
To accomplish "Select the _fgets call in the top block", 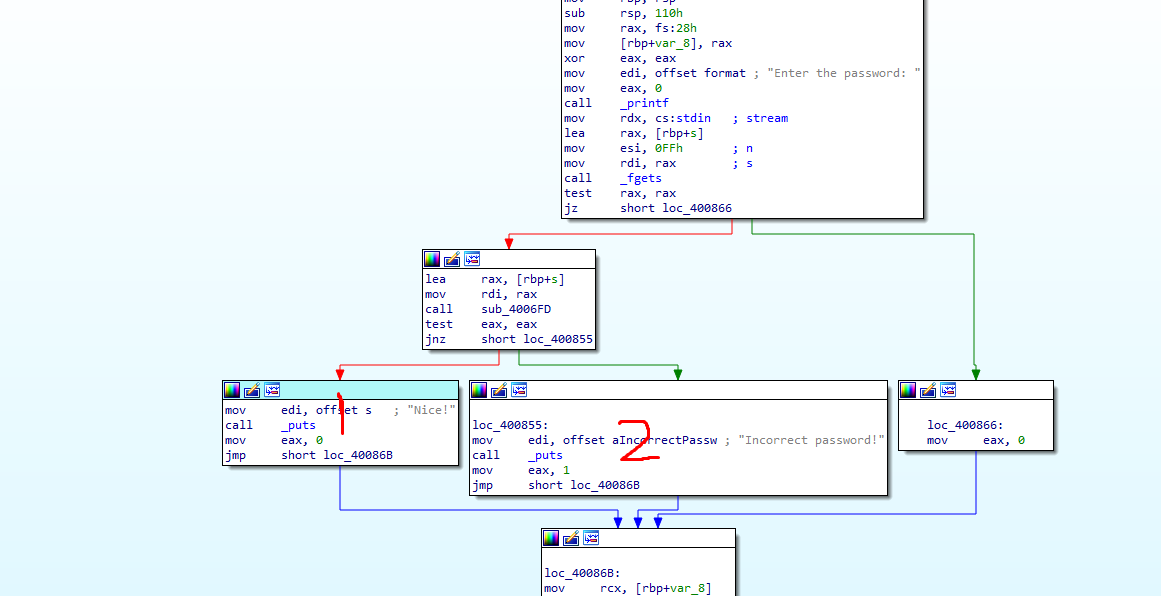I will click(640, 178).
